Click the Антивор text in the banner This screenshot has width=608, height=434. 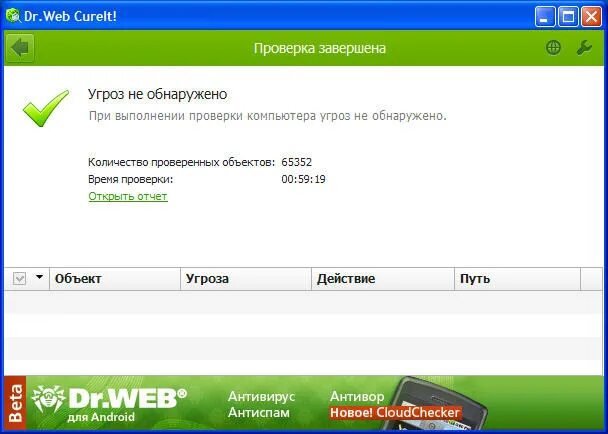pos(357,396)
